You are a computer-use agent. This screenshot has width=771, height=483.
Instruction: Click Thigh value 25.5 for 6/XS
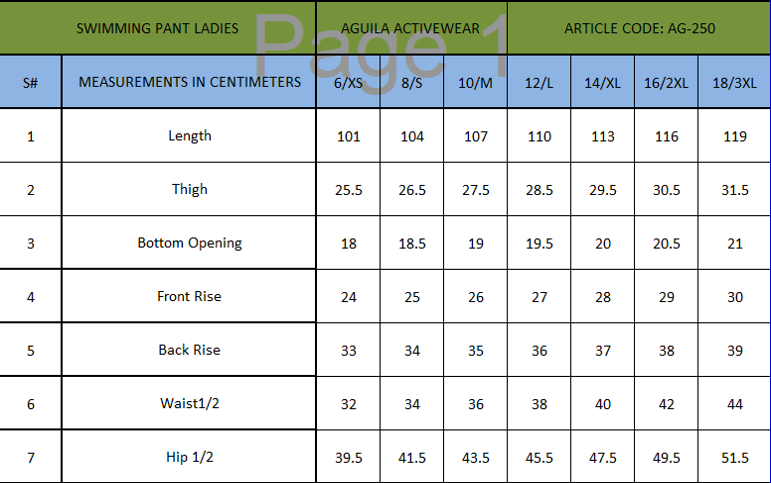(x=348, y=190)
